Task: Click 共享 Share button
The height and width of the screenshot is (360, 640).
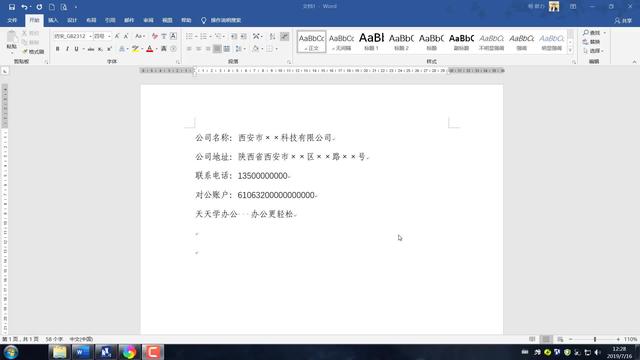Action: [x=623, y=20]
